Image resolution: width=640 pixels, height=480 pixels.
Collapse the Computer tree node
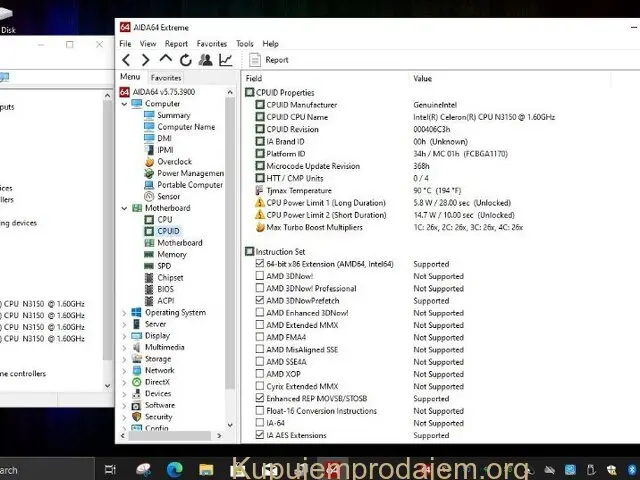pos(124,104)
